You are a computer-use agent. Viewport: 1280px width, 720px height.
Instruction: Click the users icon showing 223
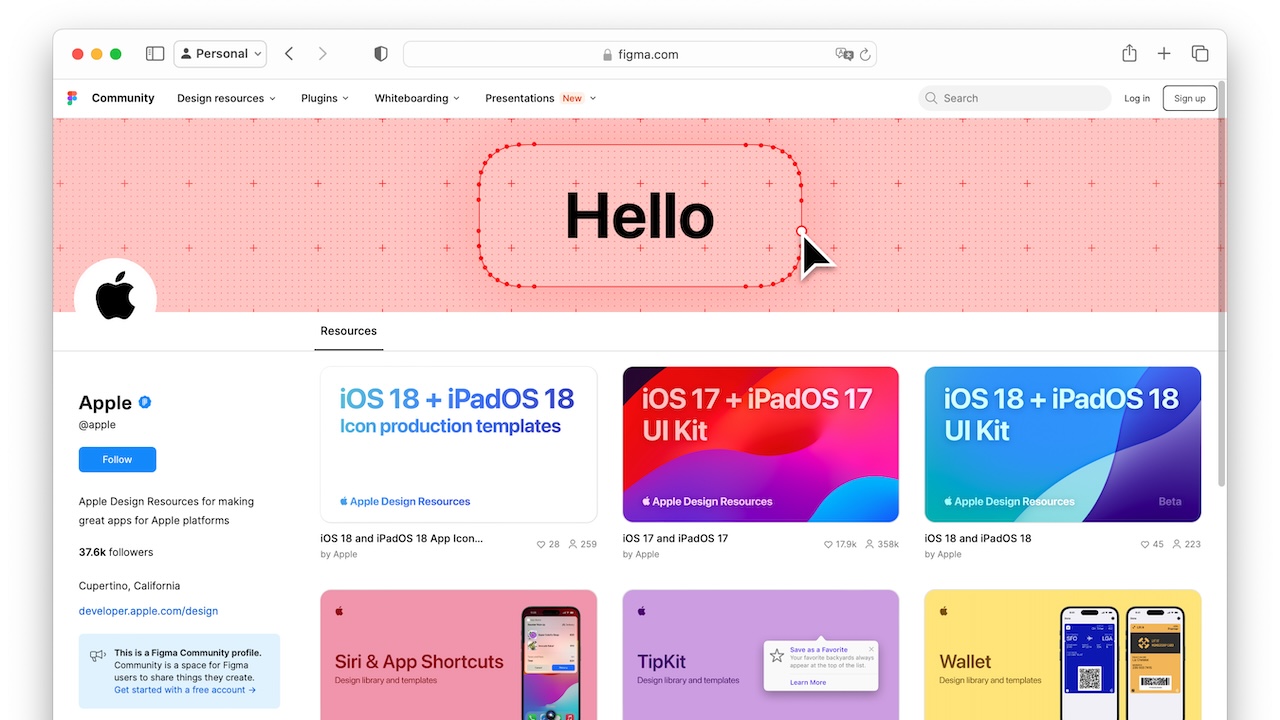1176,545
